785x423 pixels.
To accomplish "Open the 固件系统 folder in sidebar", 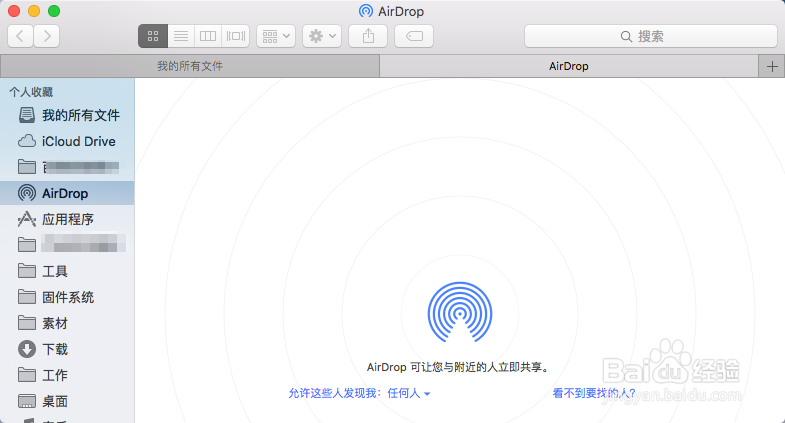I will pos(67,297).
